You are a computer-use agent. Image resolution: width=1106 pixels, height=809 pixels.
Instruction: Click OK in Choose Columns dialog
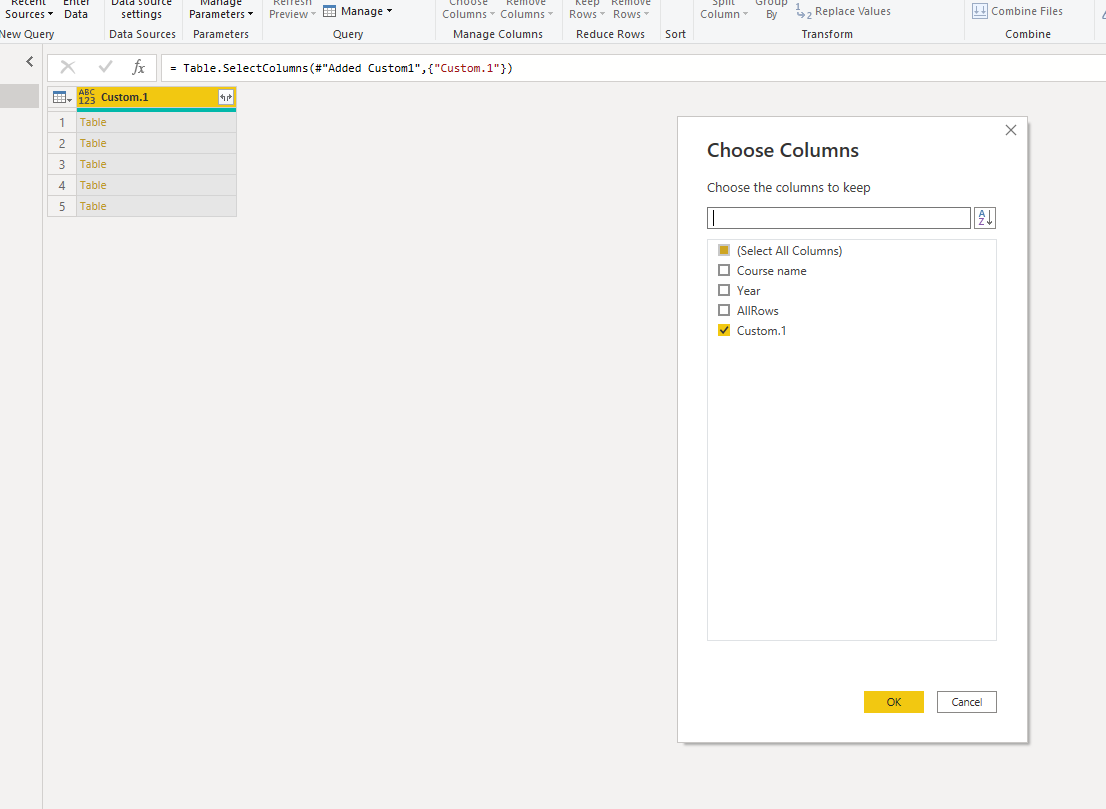click(894, 702)
